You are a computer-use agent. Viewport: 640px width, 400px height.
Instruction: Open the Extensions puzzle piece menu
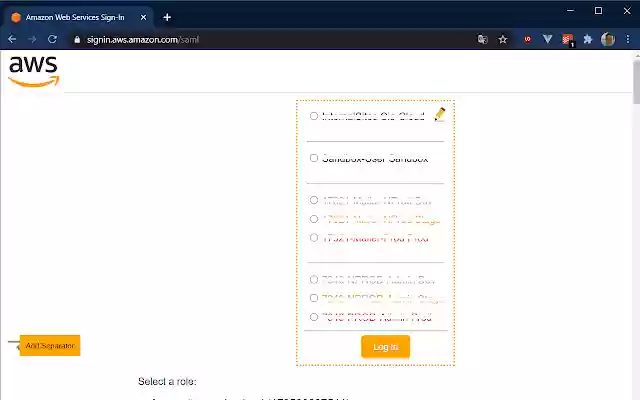588,39
